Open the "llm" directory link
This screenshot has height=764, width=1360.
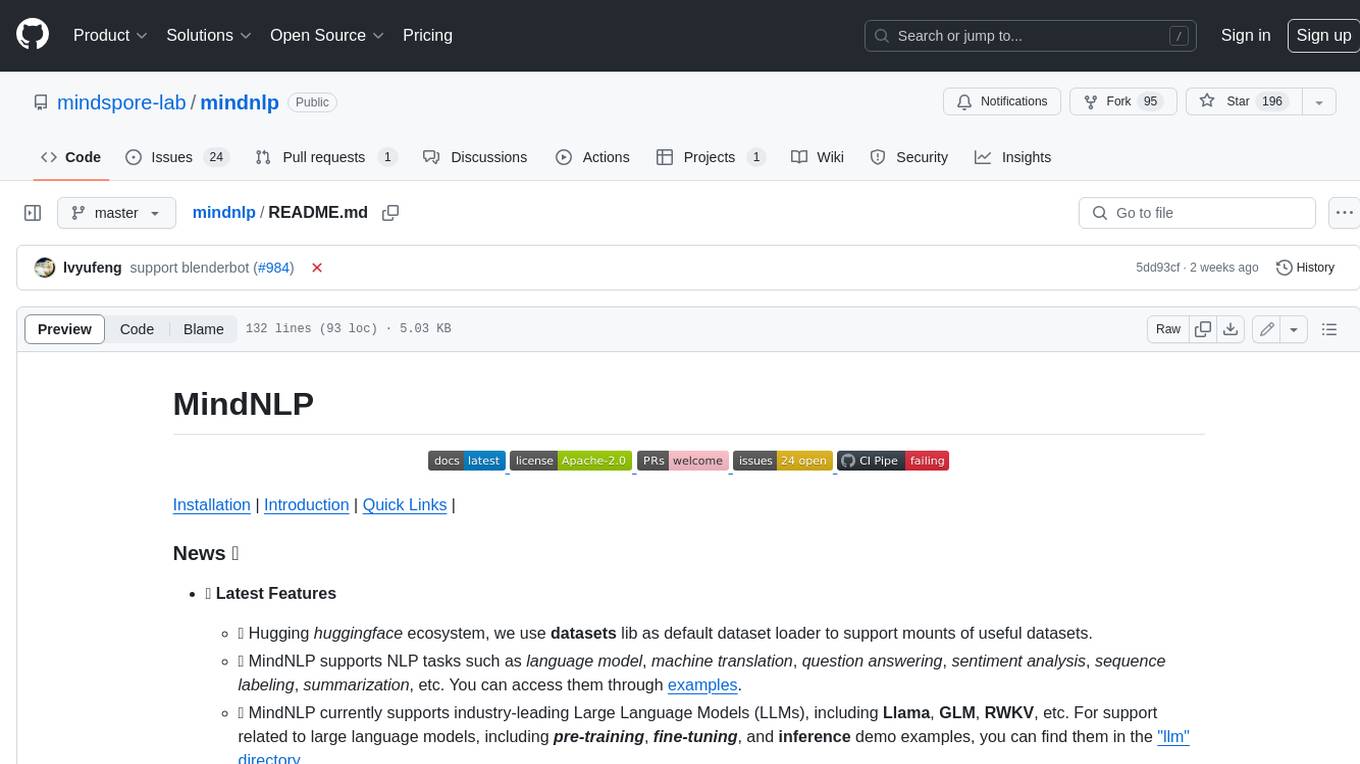pos(1173,737)
